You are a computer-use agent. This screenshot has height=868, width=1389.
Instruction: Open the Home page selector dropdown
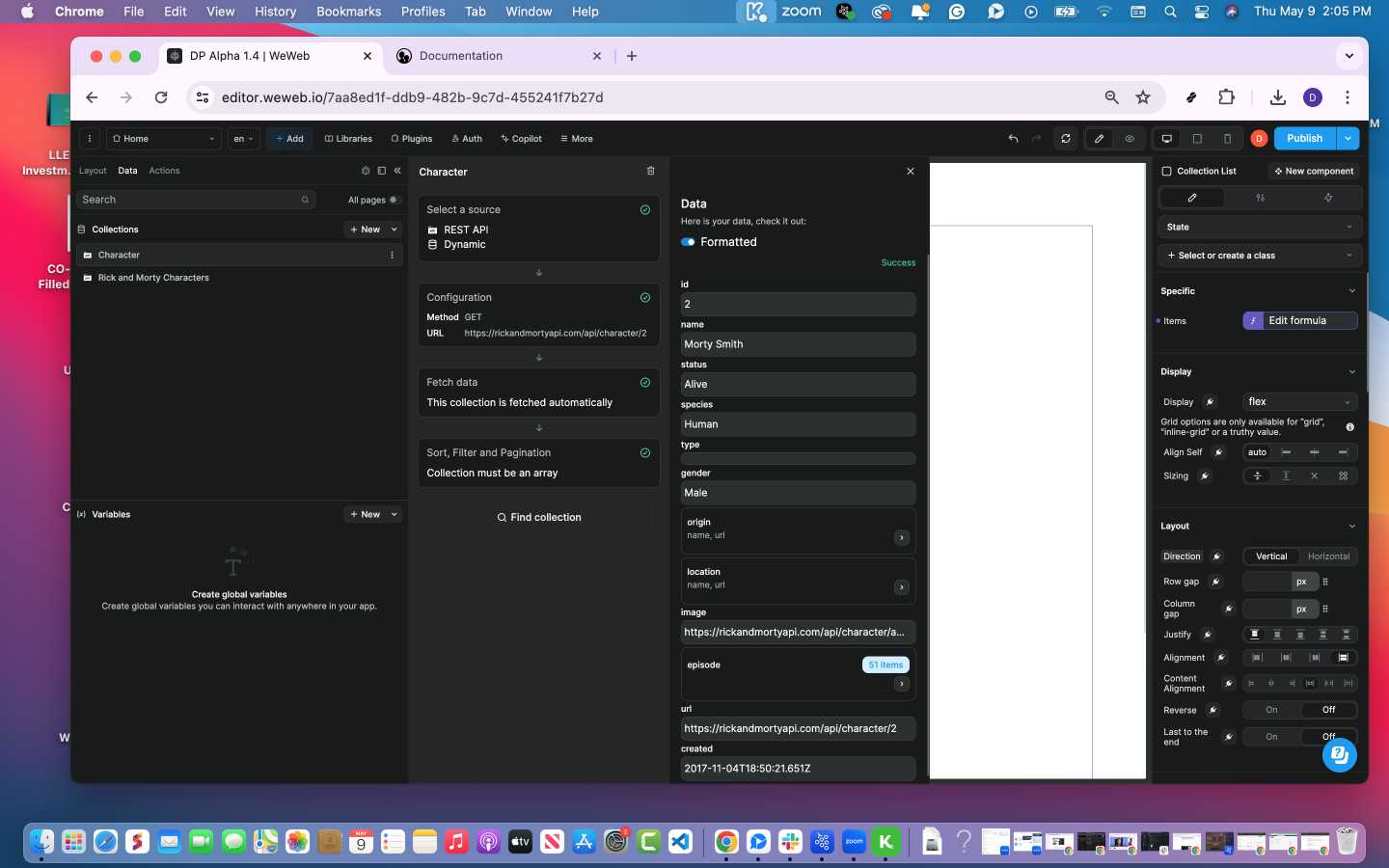click(164, 139)
